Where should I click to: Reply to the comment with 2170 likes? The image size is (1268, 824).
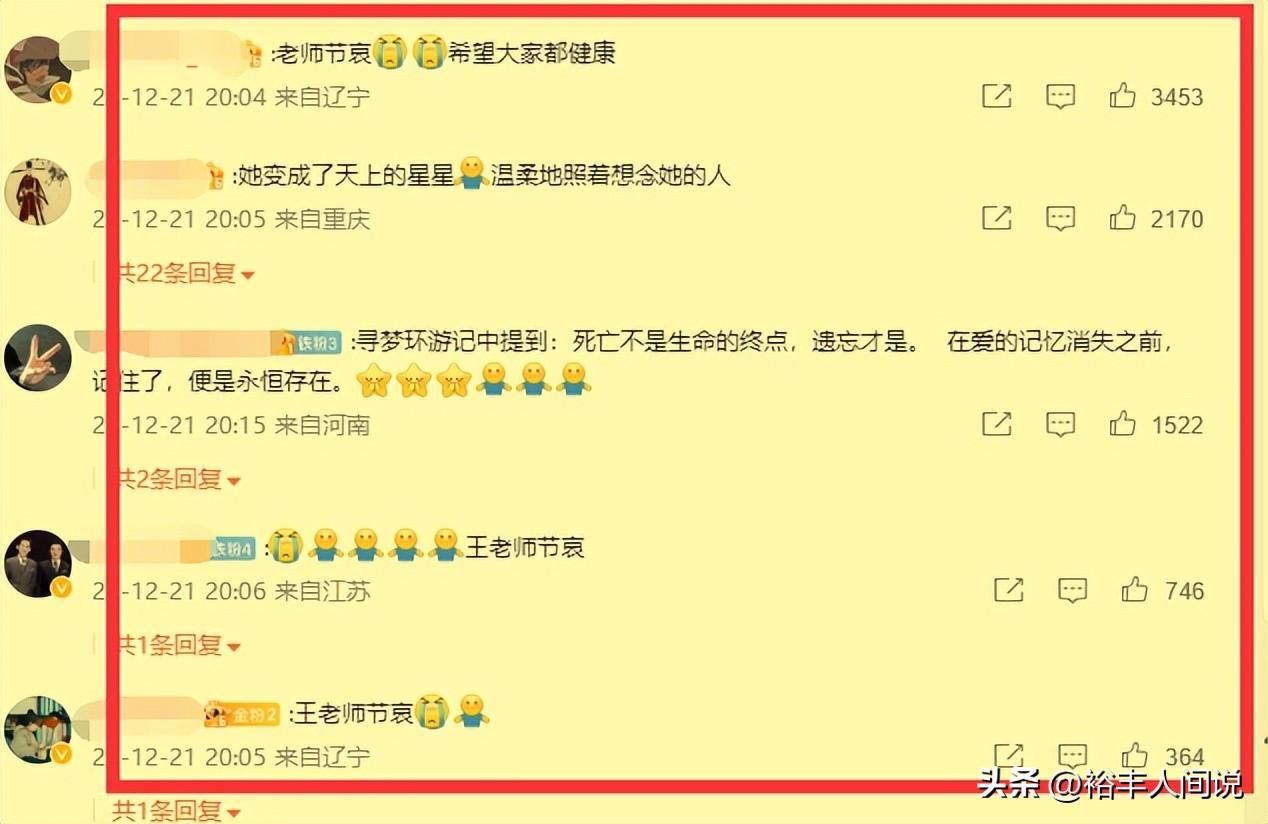pos(1060,218)
